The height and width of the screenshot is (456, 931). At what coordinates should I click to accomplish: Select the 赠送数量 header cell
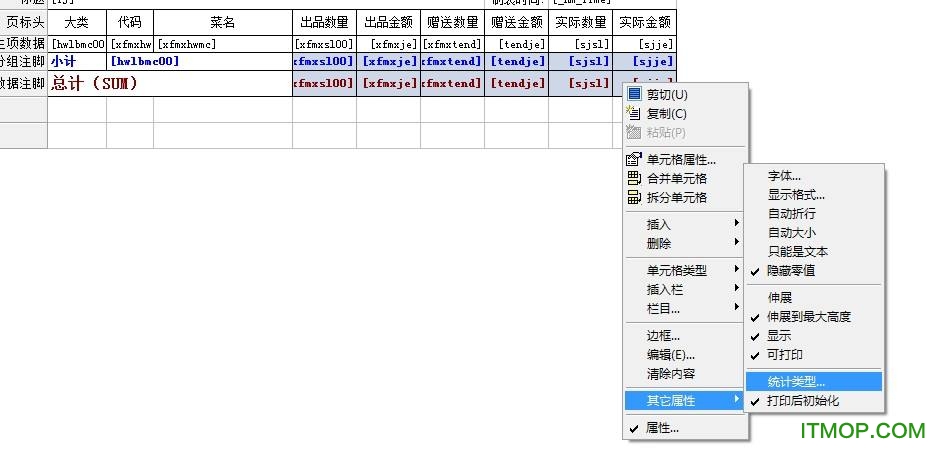pyautogui.click(x=452, y=23)
